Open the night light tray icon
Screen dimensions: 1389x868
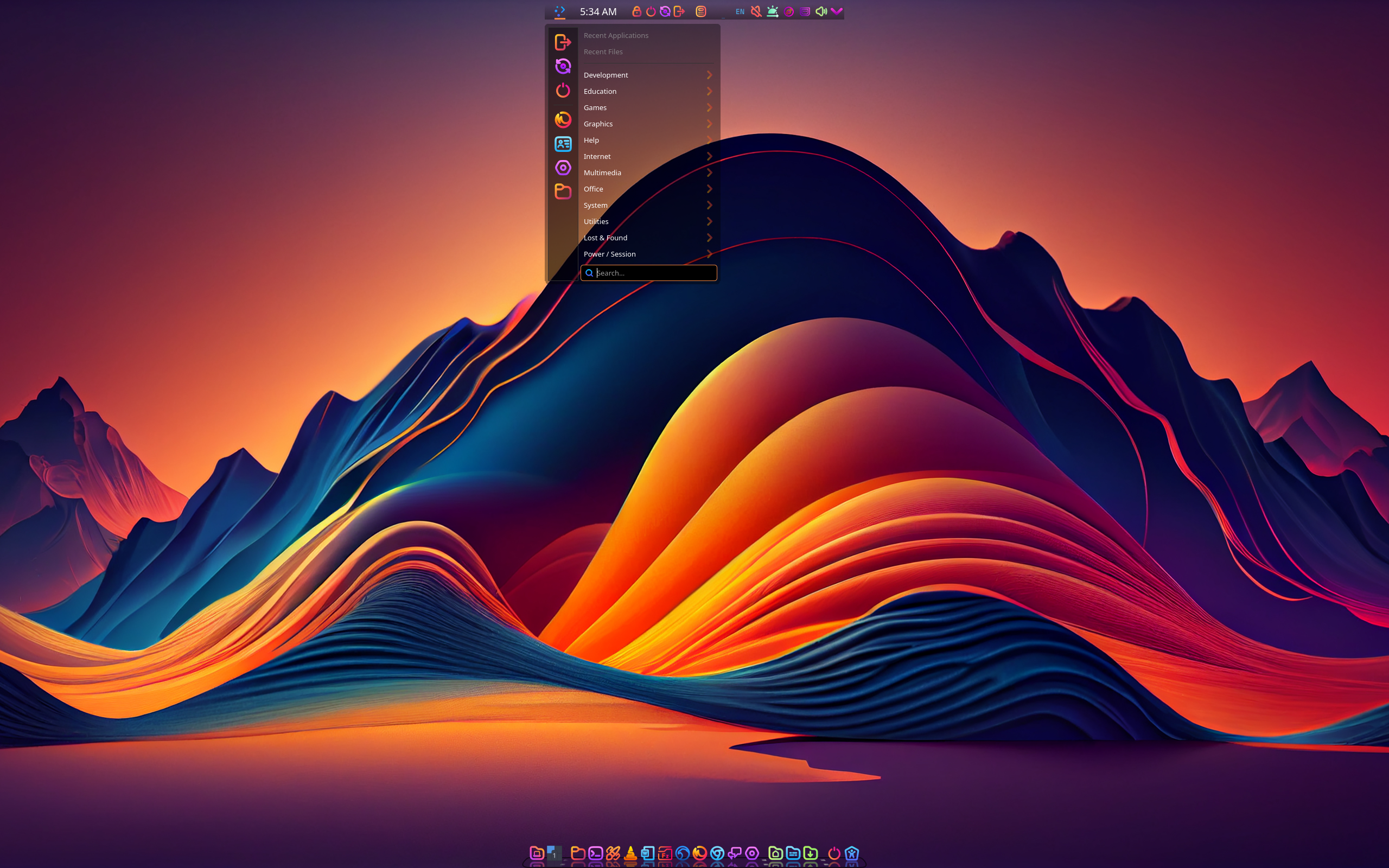(x=773, y=11)
